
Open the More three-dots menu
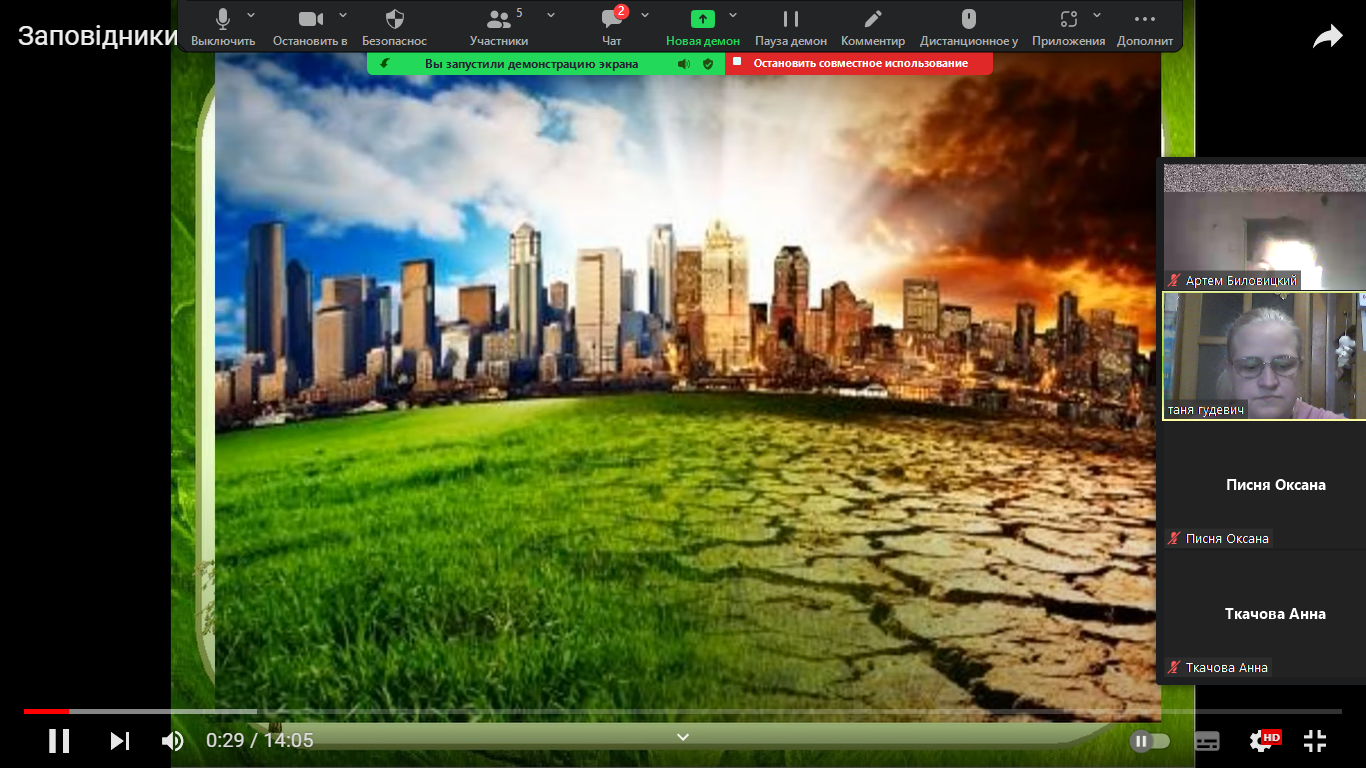tap(1145, 19)
